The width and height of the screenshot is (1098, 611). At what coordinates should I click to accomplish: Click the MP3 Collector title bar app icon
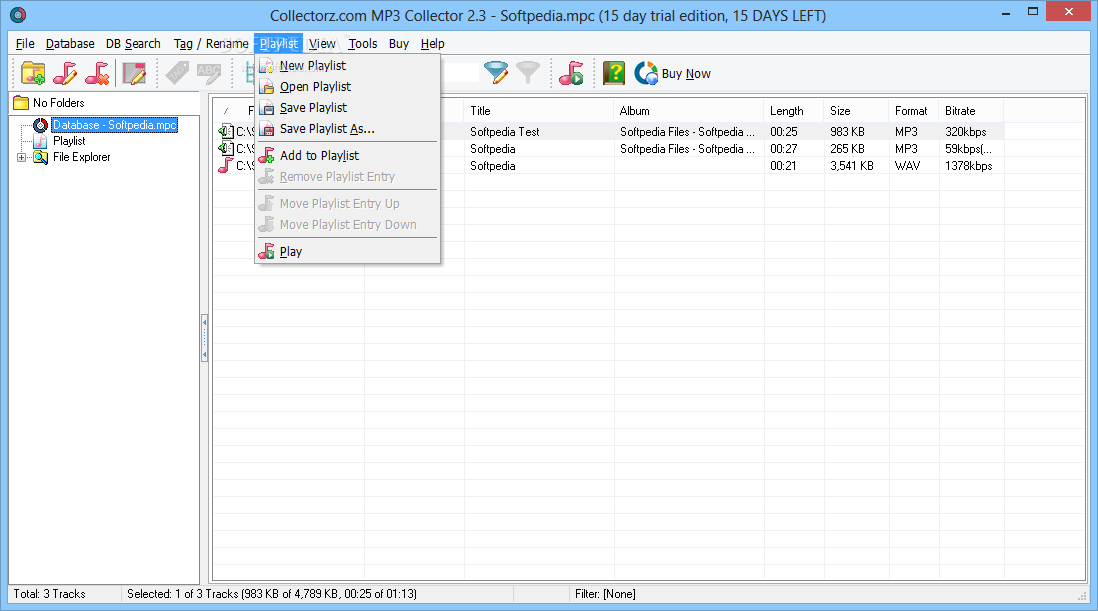pos(18,15)
